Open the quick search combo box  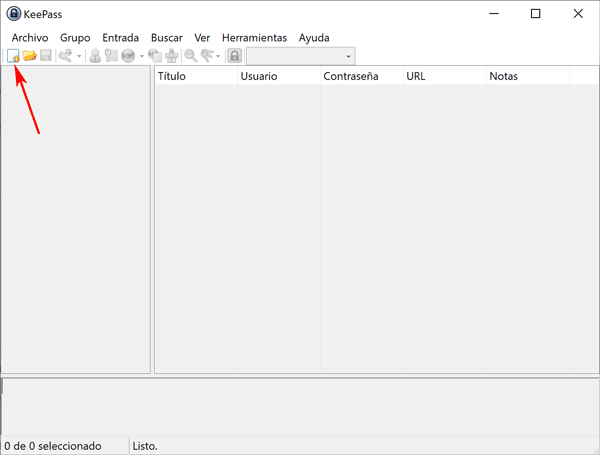pos(301,56)
